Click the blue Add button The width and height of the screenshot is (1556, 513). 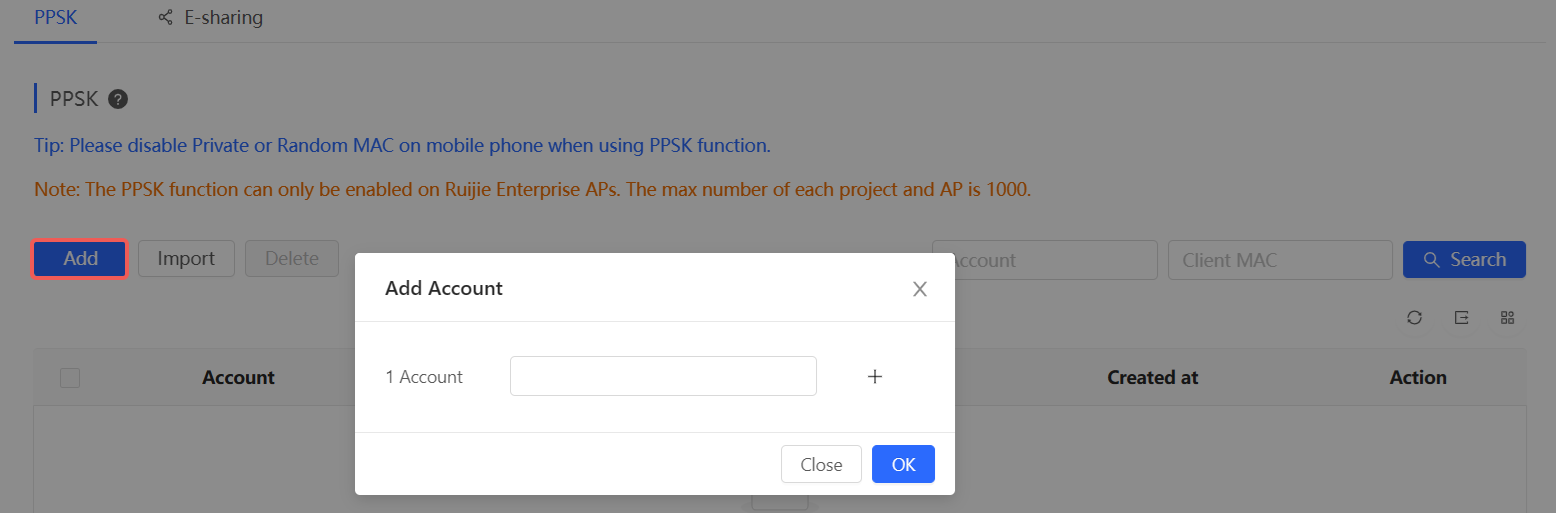click(80, 259)
